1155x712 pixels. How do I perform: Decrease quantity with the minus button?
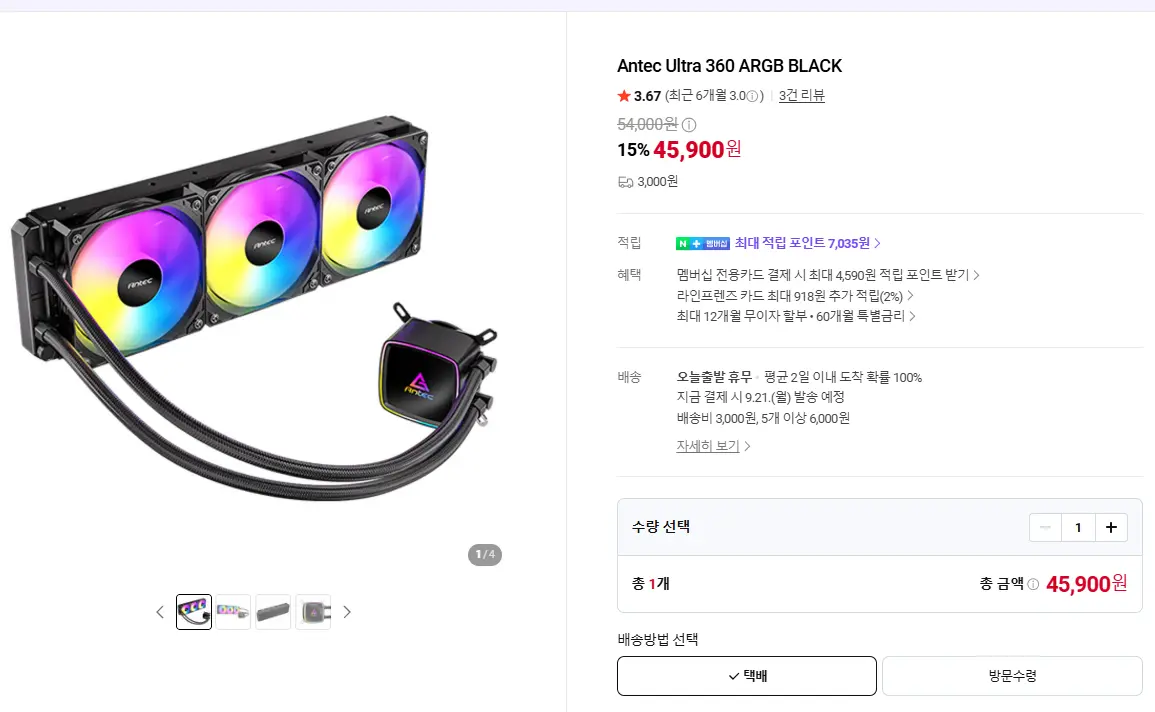tap(1045, 527)
